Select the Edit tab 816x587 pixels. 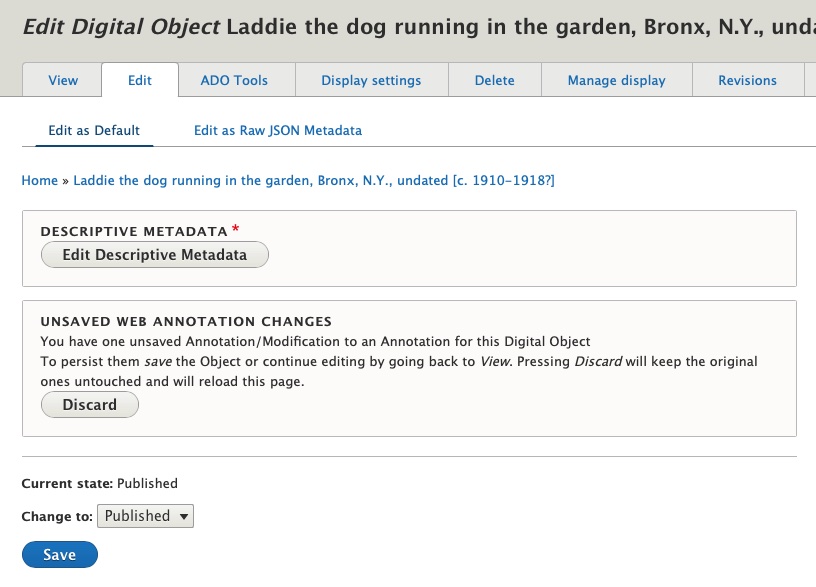coord(140,80)
